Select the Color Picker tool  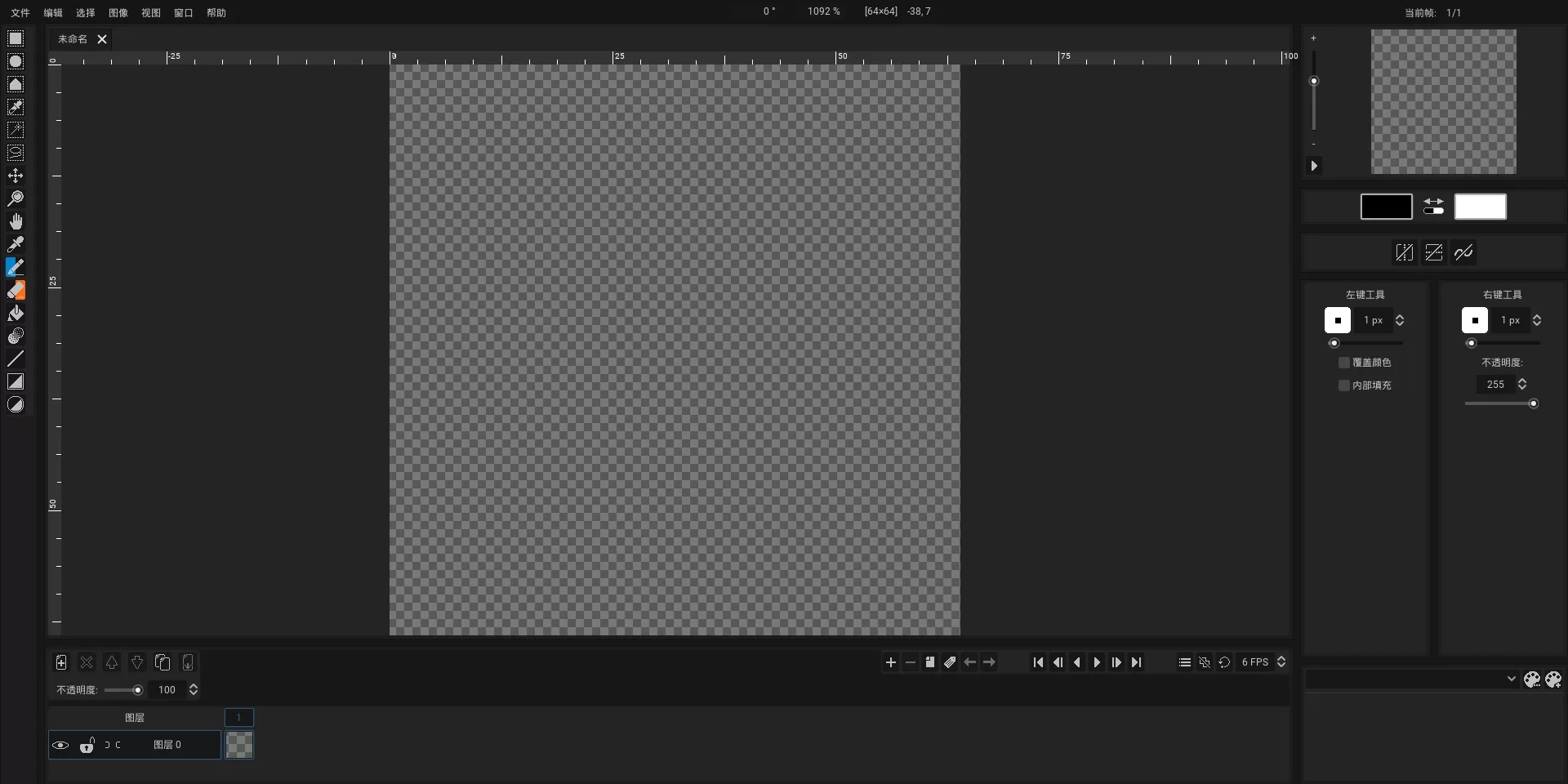coord(16,243)
